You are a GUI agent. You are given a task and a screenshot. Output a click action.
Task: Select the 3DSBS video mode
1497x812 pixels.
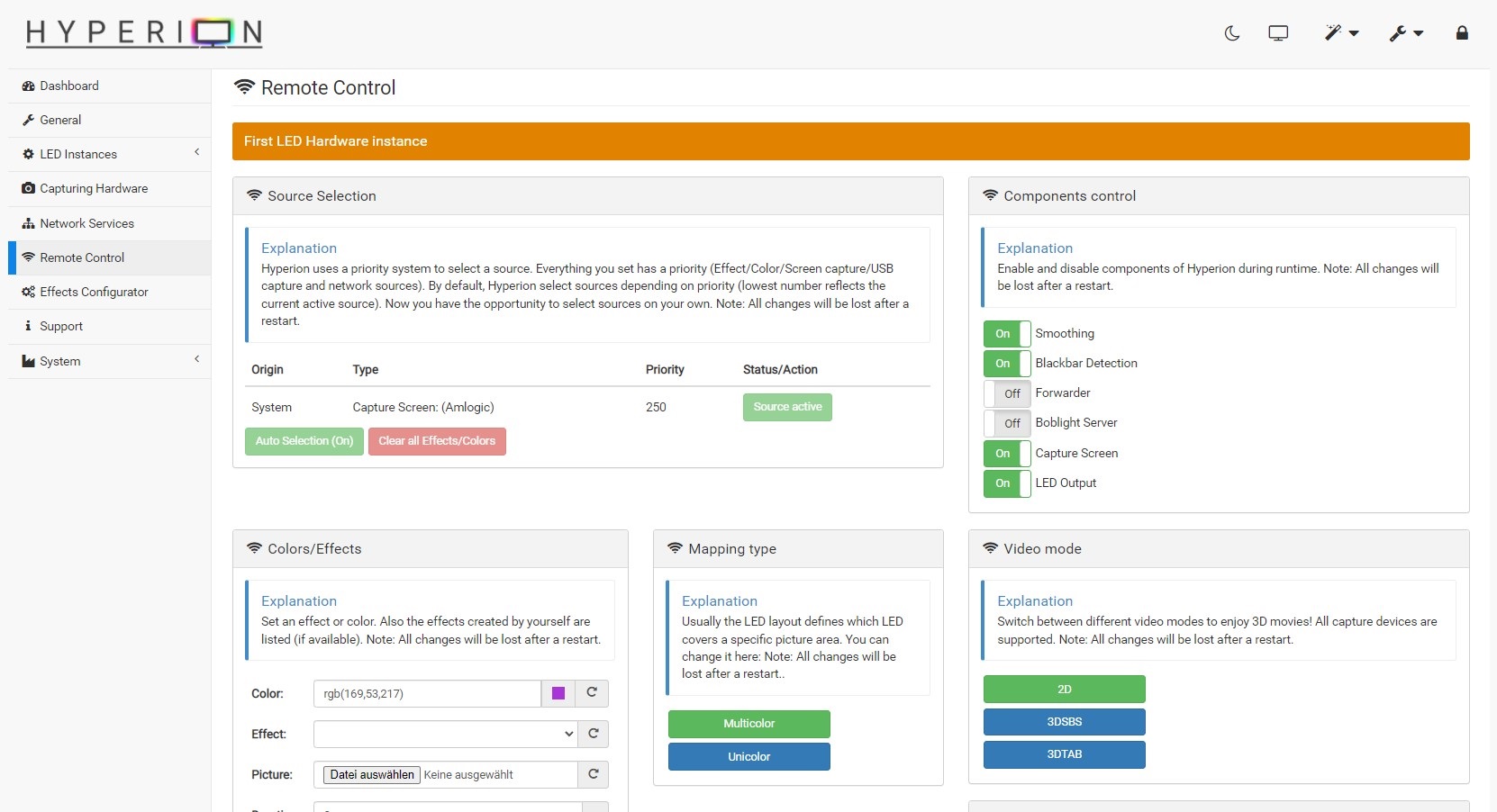pos(1064,722)
